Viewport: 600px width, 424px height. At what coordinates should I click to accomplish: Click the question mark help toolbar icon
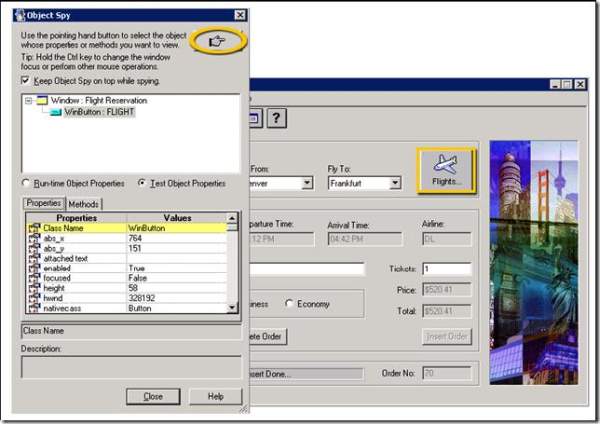[x=276, y=118]
